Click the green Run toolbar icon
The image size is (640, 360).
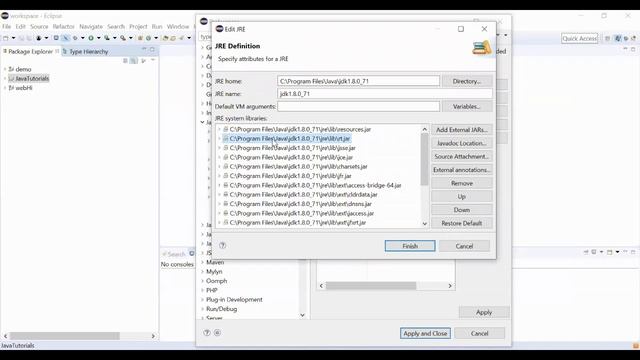click(x=91, y=38)
